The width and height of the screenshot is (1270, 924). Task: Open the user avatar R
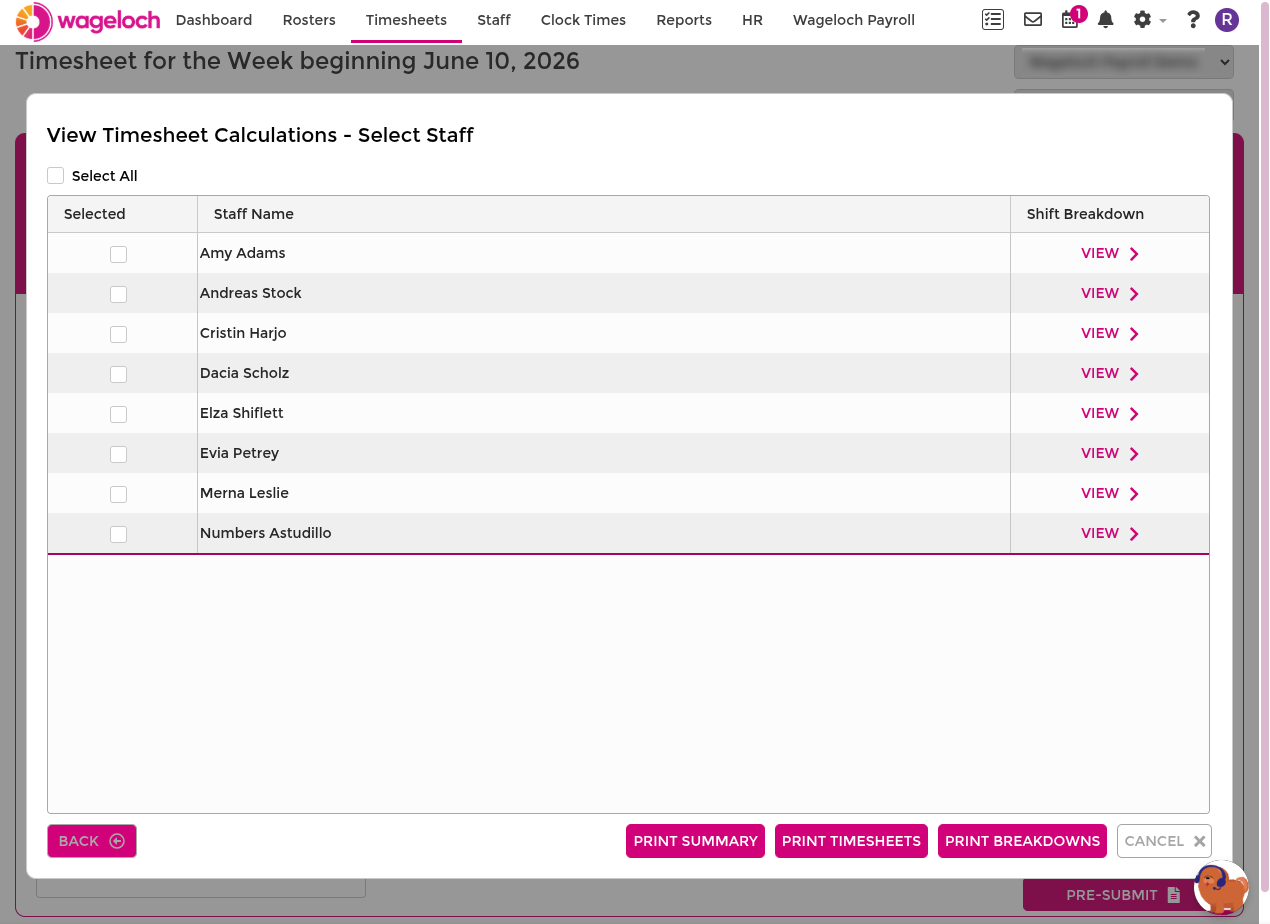(x=1227, y=19)
